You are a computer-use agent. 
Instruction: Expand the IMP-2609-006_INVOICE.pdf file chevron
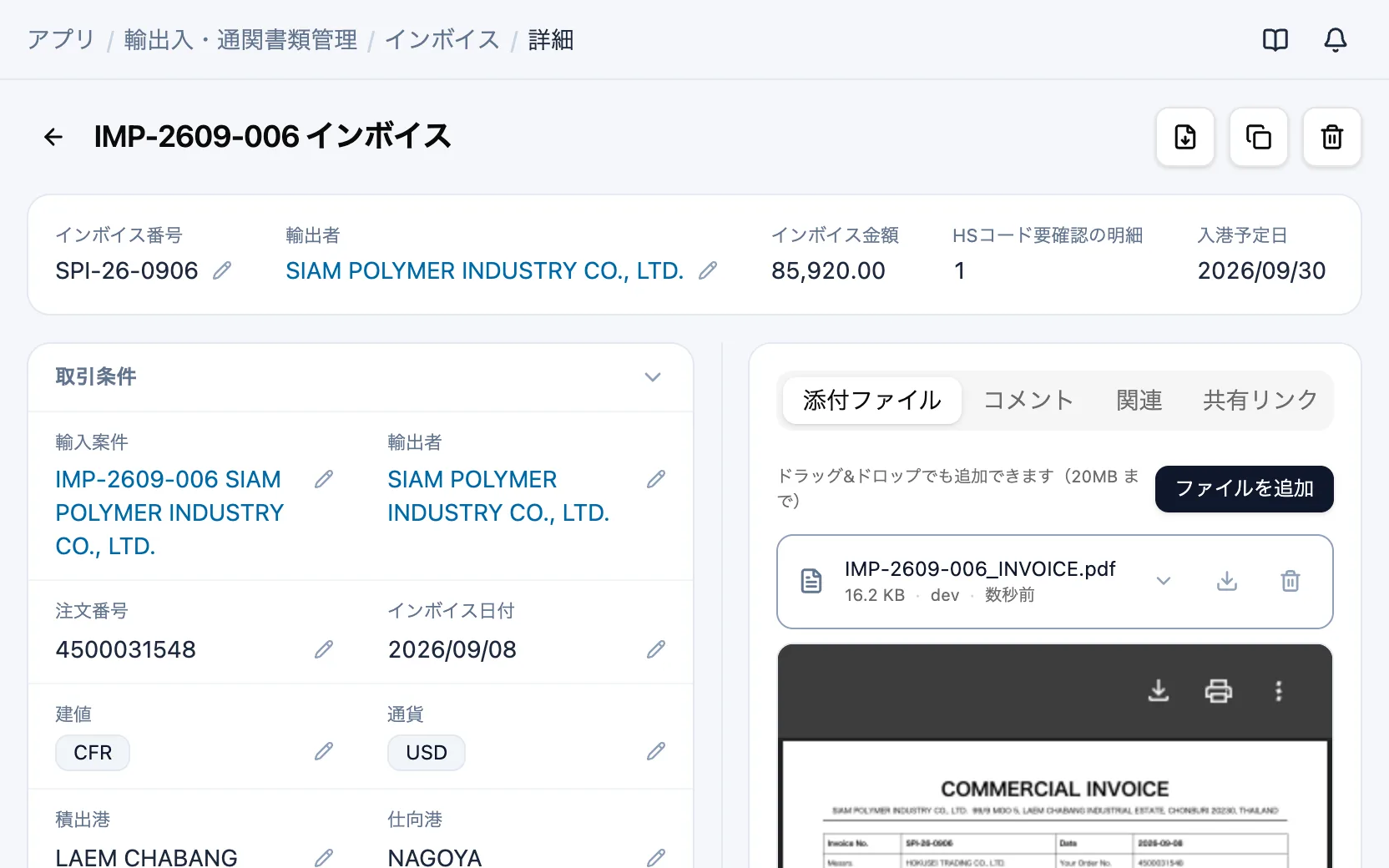(x=1164, y=581)
